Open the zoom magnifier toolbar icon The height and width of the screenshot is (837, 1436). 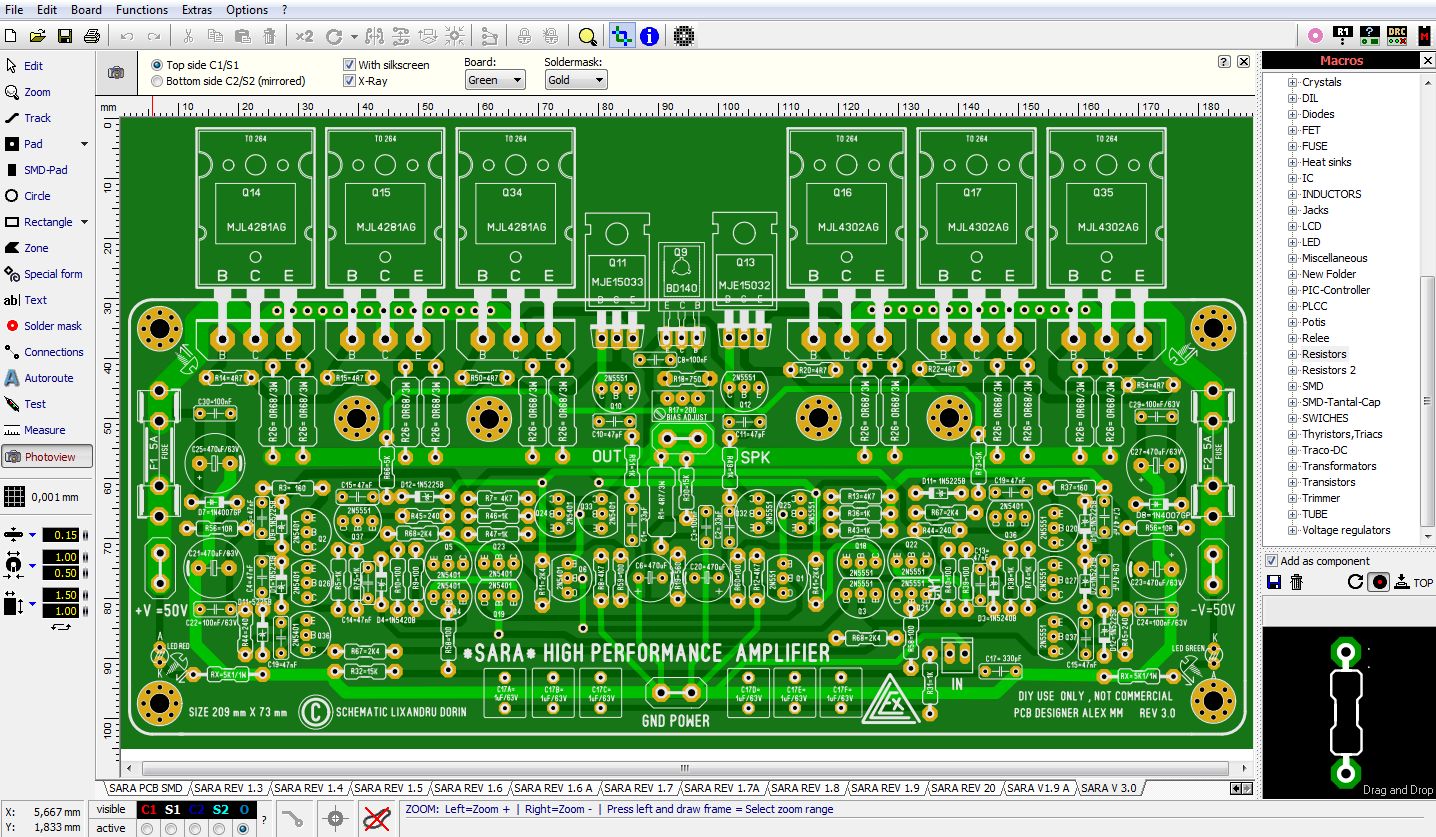point(587,36)
